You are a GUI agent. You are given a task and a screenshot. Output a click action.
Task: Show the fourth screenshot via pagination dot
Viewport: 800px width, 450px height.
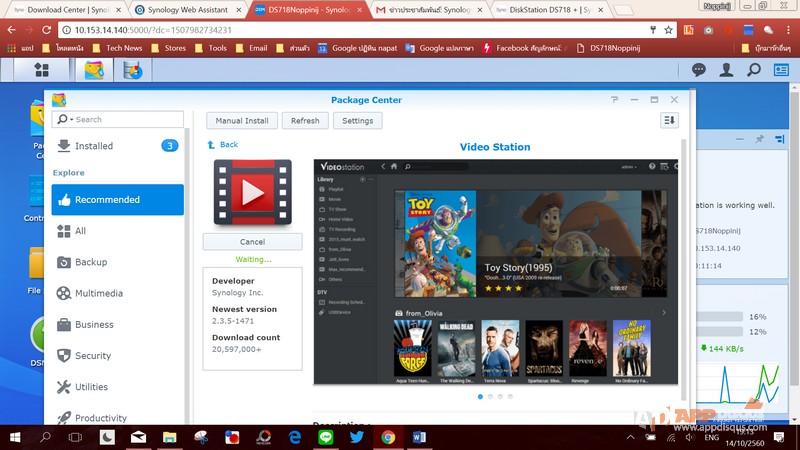tap(510, 396)
